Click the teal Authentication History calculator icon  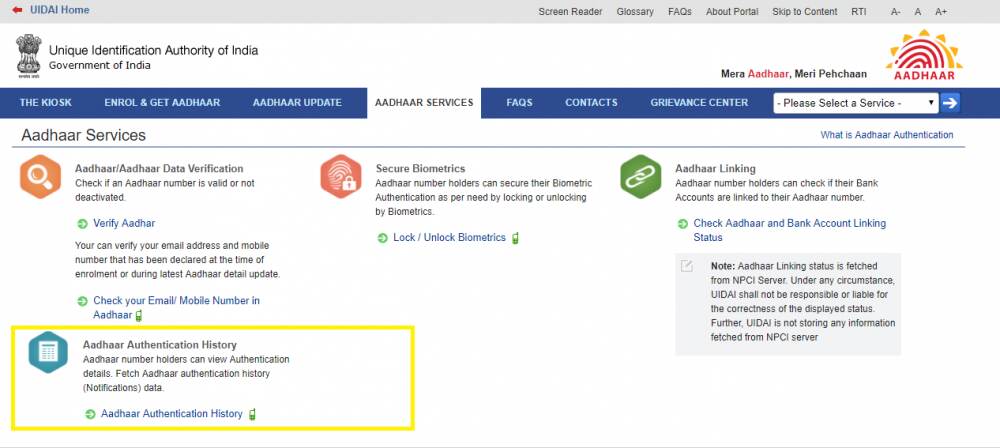pyautogui.click(x=48, y=352)
